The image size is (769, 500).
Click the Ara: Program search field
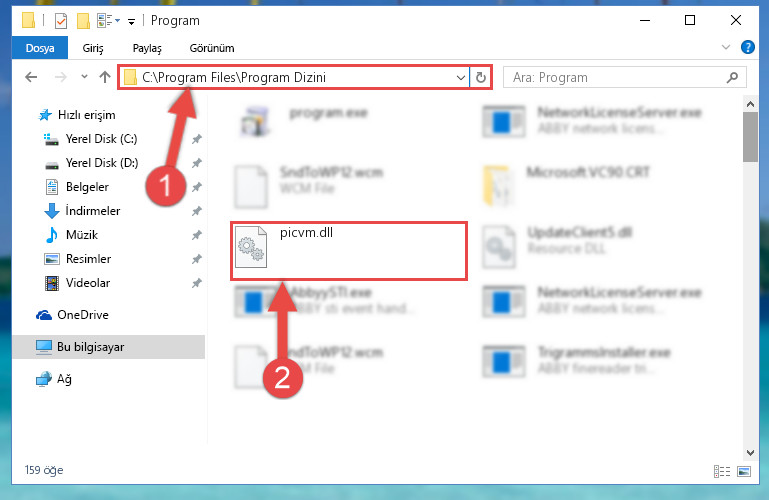(x=625, y=77)
